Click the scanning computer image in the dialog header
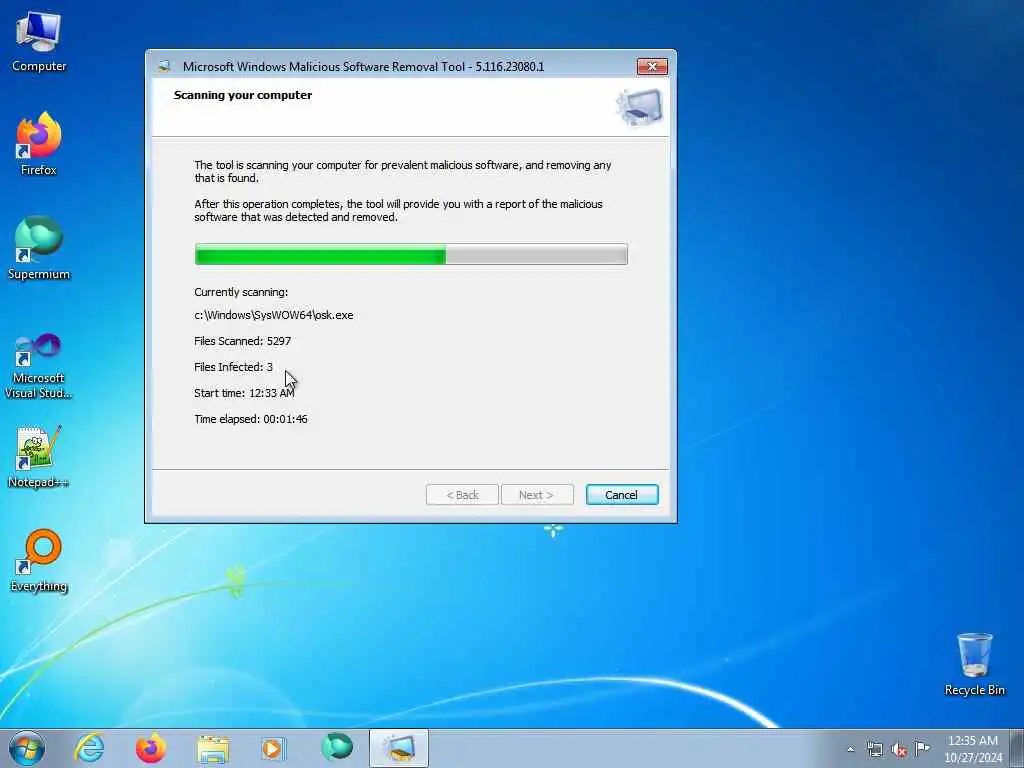The image size is (1024, 768). click(639, 107)
